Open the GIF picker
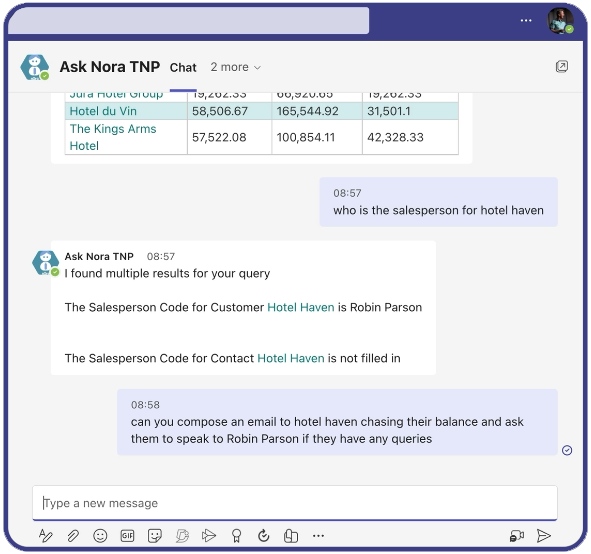Image resolution: width=591 pixels, height=554 pixels. coord(127,536)
